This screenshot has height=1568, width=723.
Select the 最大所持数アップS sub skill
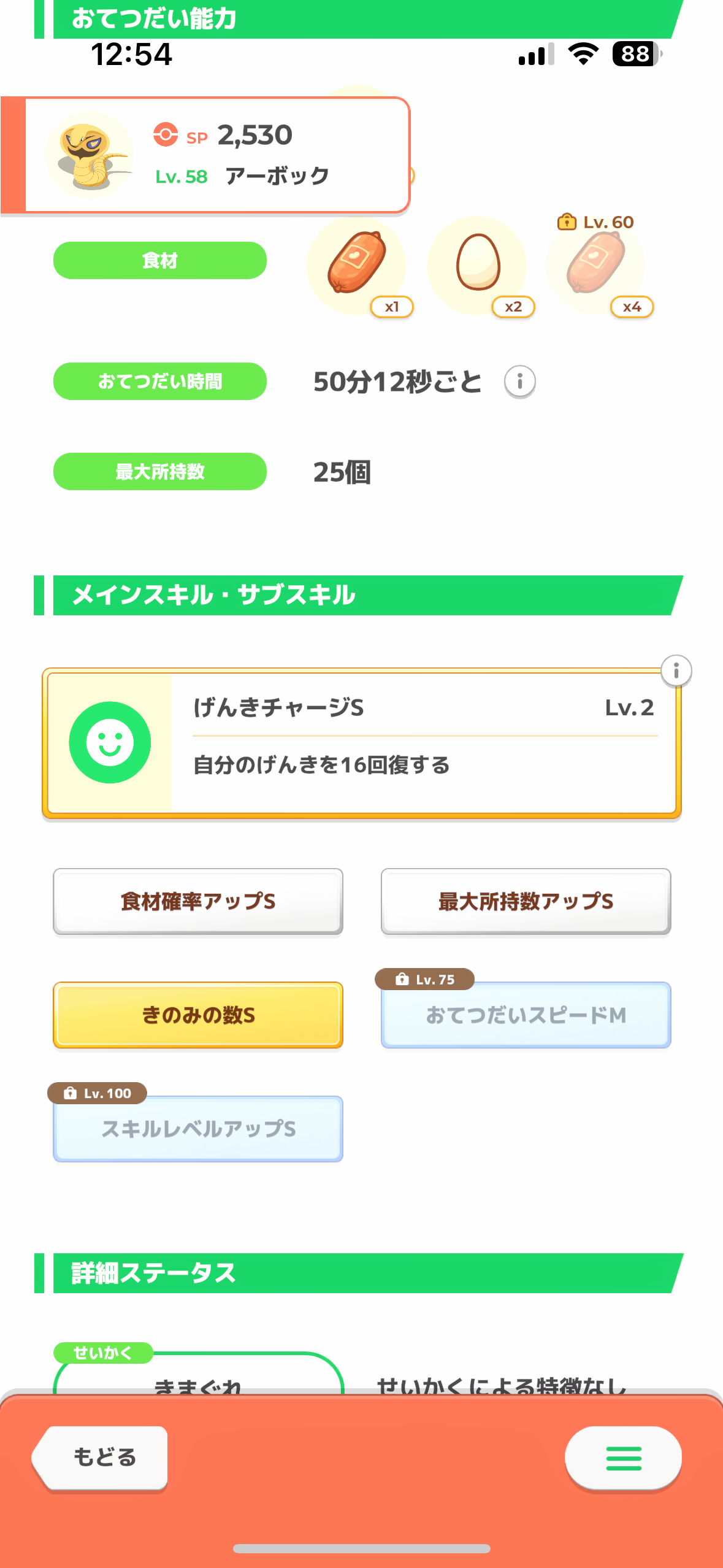526,901
